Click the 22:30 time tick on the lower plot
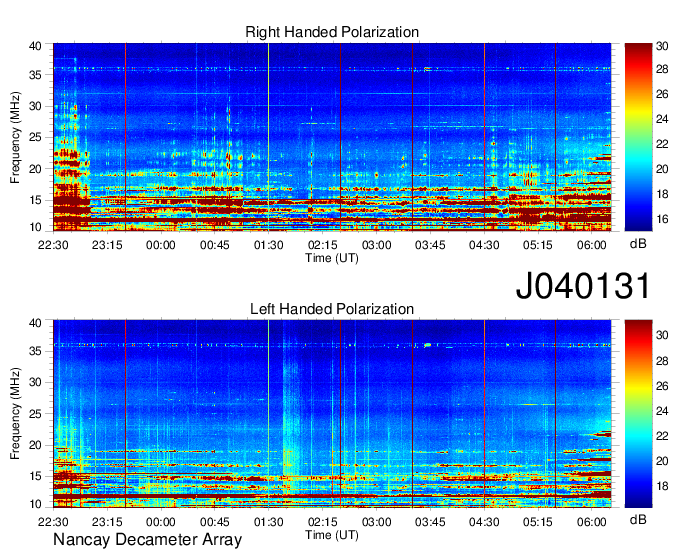Image resolution: width=680 pixels, height=552 pixels. tap(53, 522)
